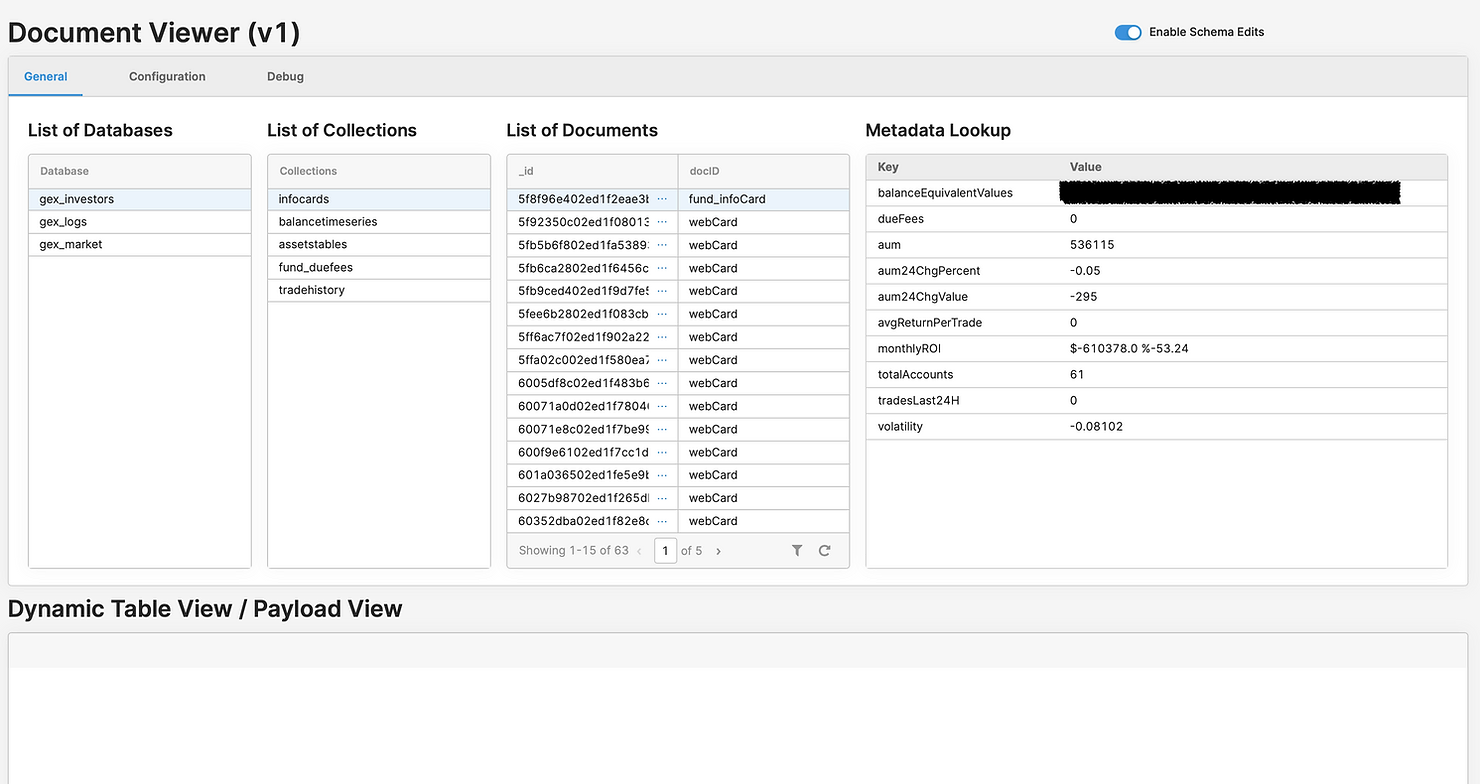Return to the General tab
Image resolution: width=1480 pixels, height=784 pixels.
pos(45,76)
